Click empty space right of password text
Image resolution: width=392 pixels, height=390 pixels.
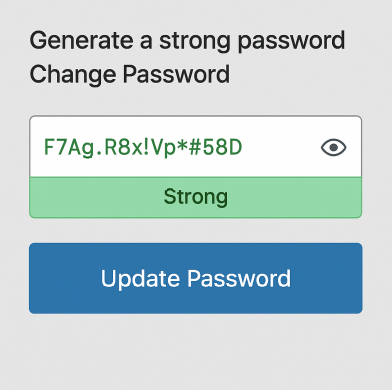click(281, 147)
